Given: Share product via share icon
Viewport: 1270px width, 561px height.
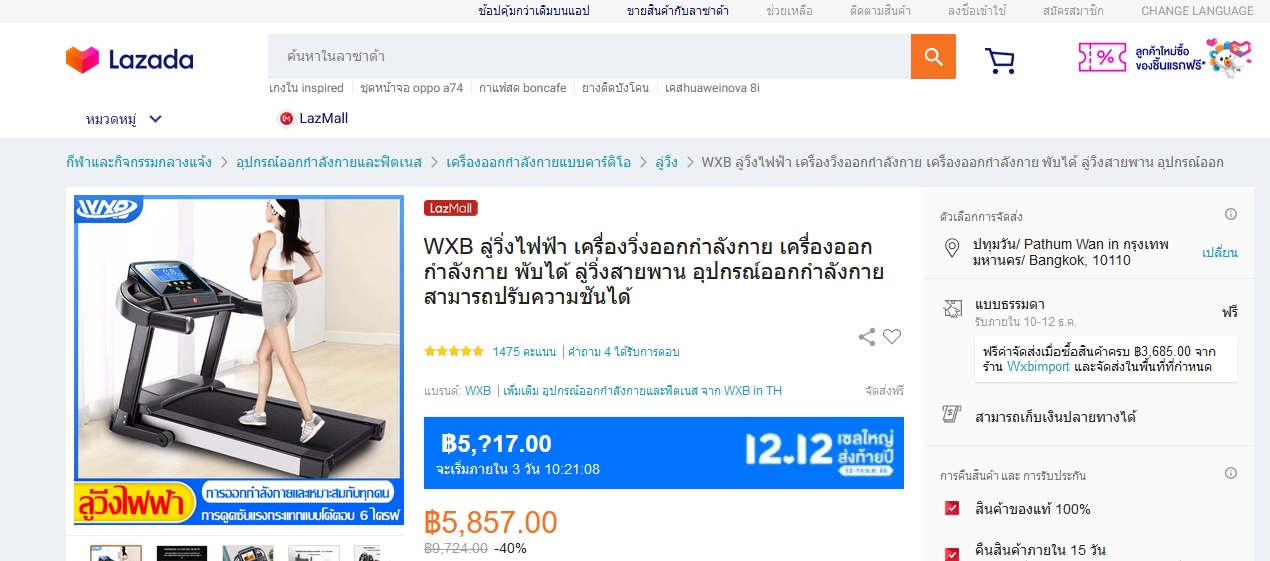Looking at the screenshot, I should [867, 337].
